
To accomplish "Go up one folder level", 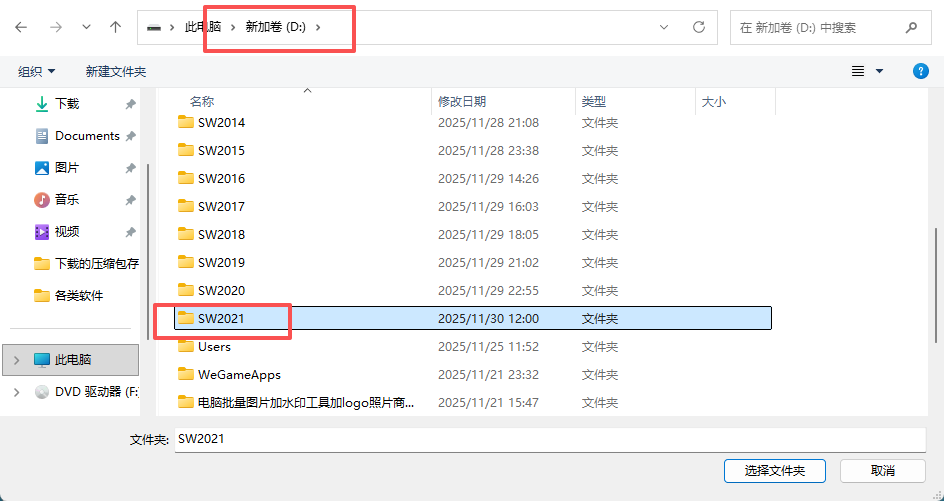I will click(x=116, y=27).
